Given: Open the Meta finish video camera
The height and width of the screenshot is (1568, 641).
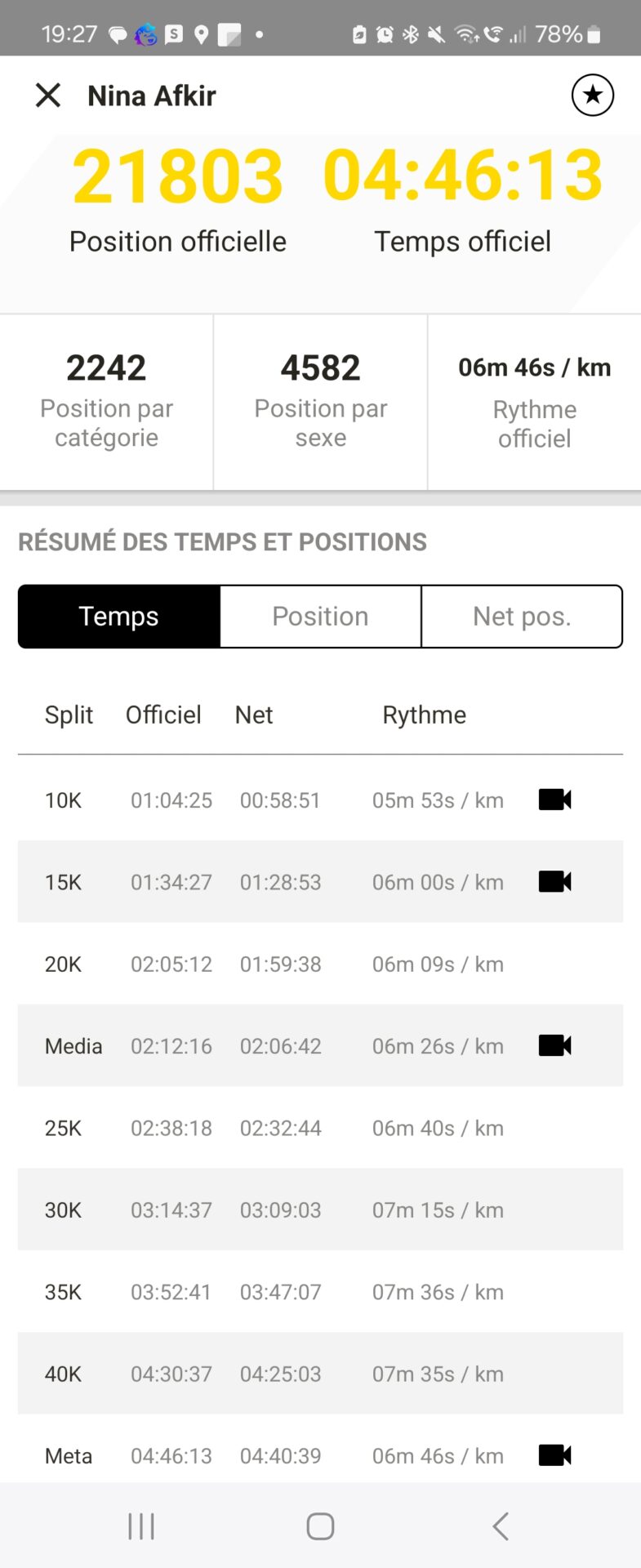Looking at the screenshot, I should point(554,1454).
